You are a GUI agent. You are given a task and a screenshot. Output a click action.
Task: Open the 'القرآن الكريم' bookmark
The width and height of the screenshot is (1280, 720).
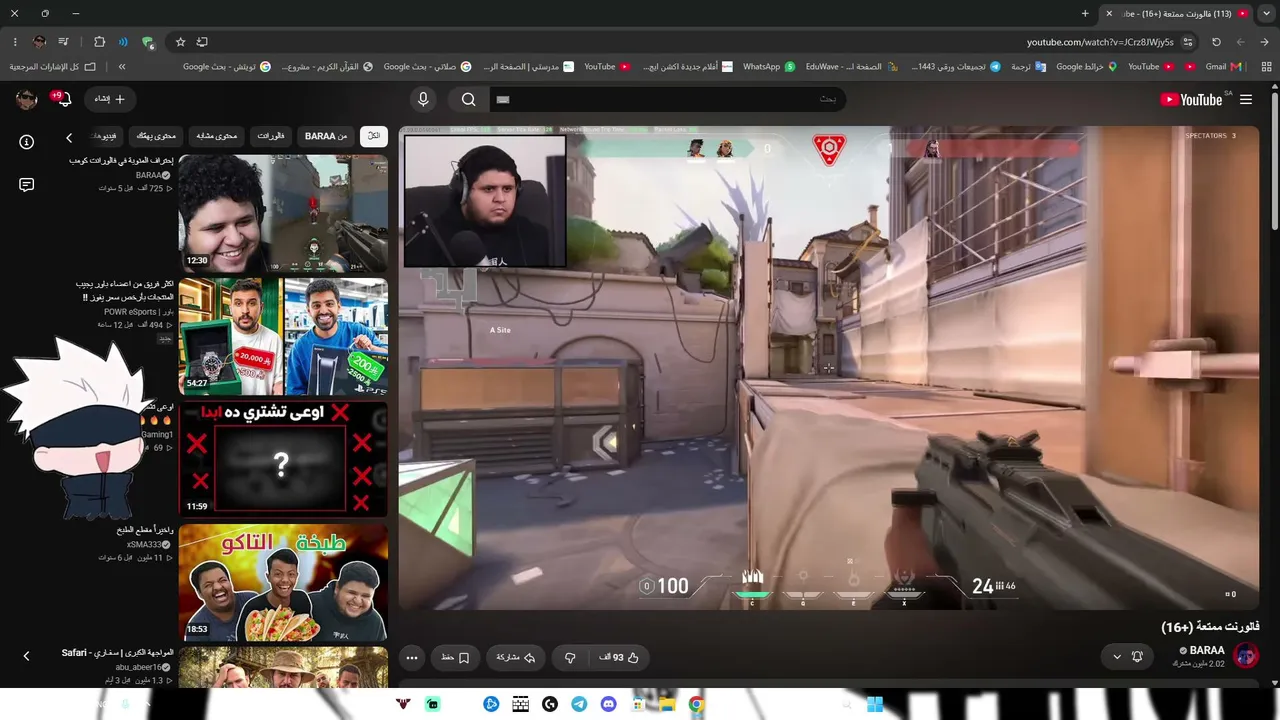tap(327, 67)
